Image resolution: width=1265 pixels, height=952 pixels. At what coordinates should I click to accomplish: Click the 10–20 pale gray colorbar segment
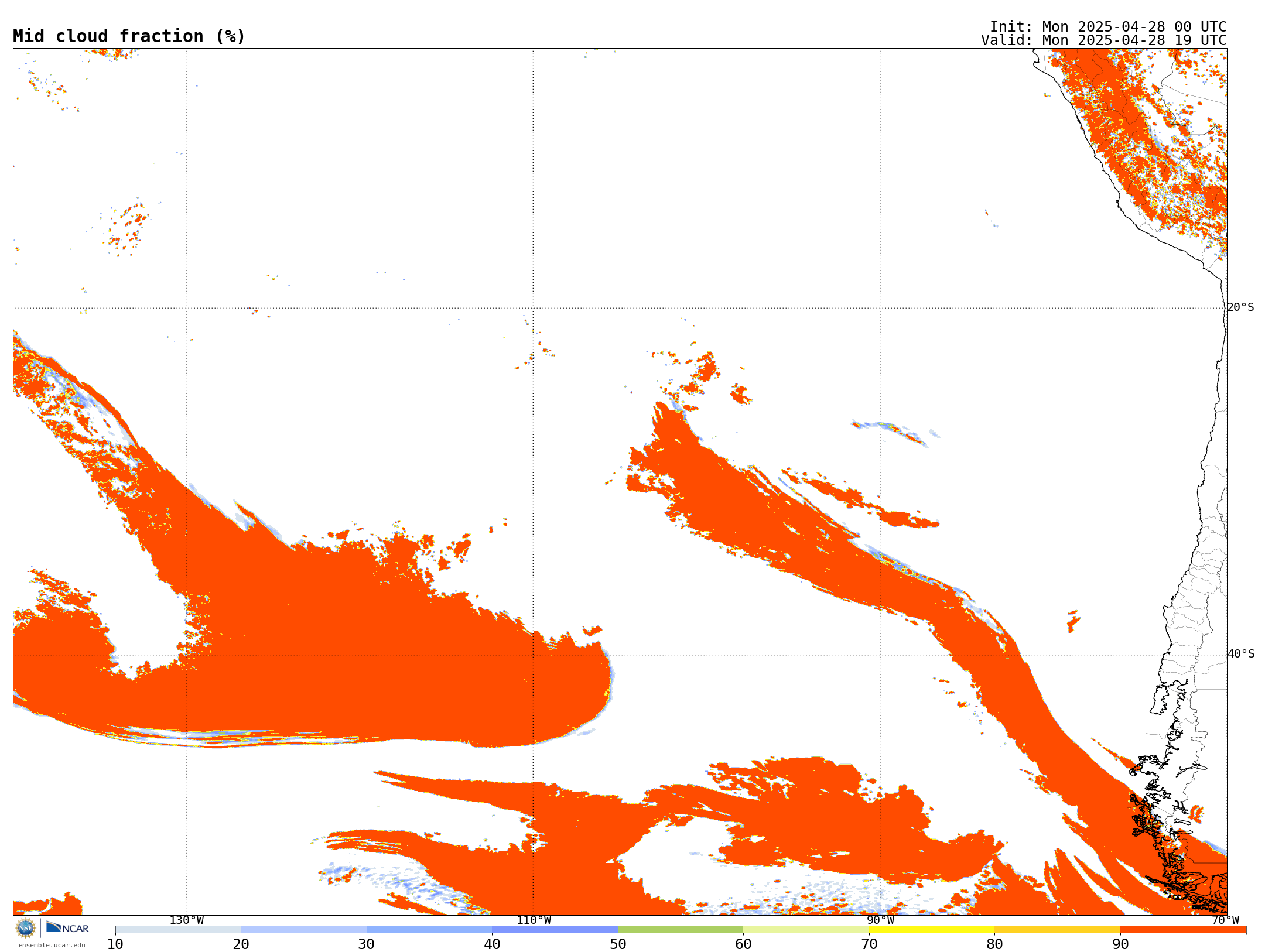[178, 930]
